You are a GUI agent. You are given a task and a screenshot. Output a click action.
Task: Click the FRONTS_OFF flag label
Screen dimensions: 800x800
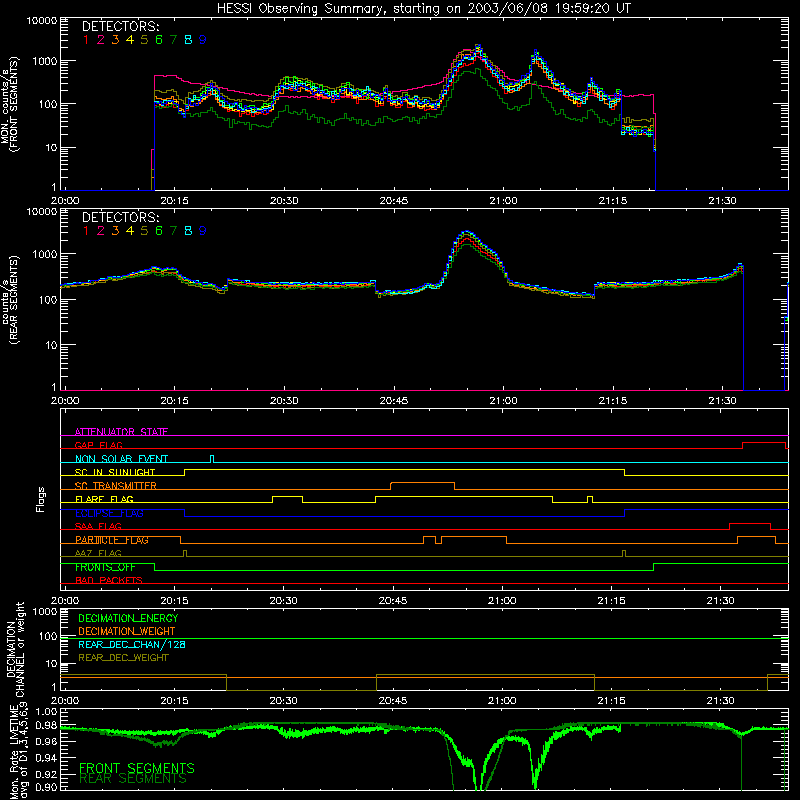tap(105, 567)
